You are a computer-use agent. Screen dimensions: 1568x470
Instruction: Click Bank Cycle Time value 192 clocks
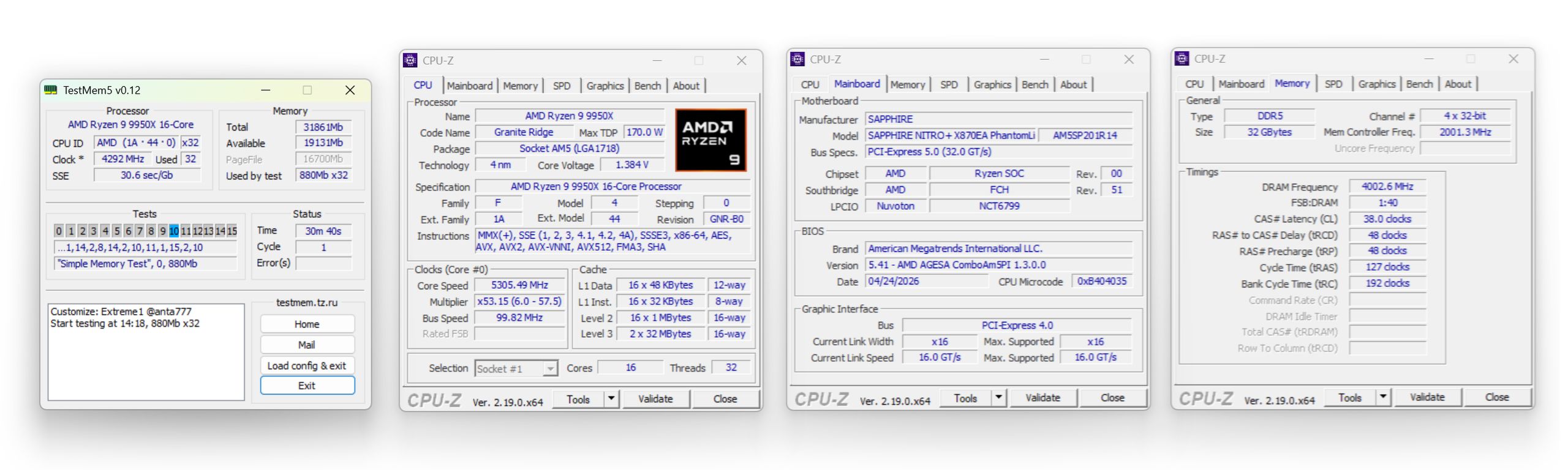click(1387, 283)
